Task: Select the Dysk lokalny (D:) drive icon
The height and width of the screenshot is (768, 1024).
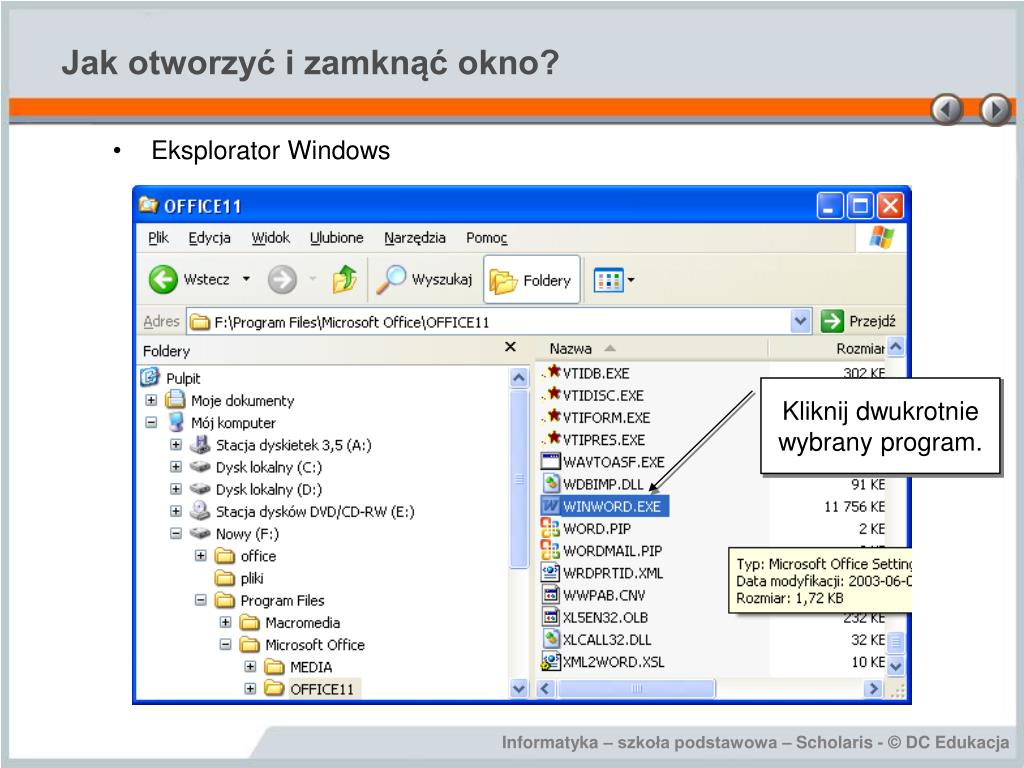Action: pos(200,489)
